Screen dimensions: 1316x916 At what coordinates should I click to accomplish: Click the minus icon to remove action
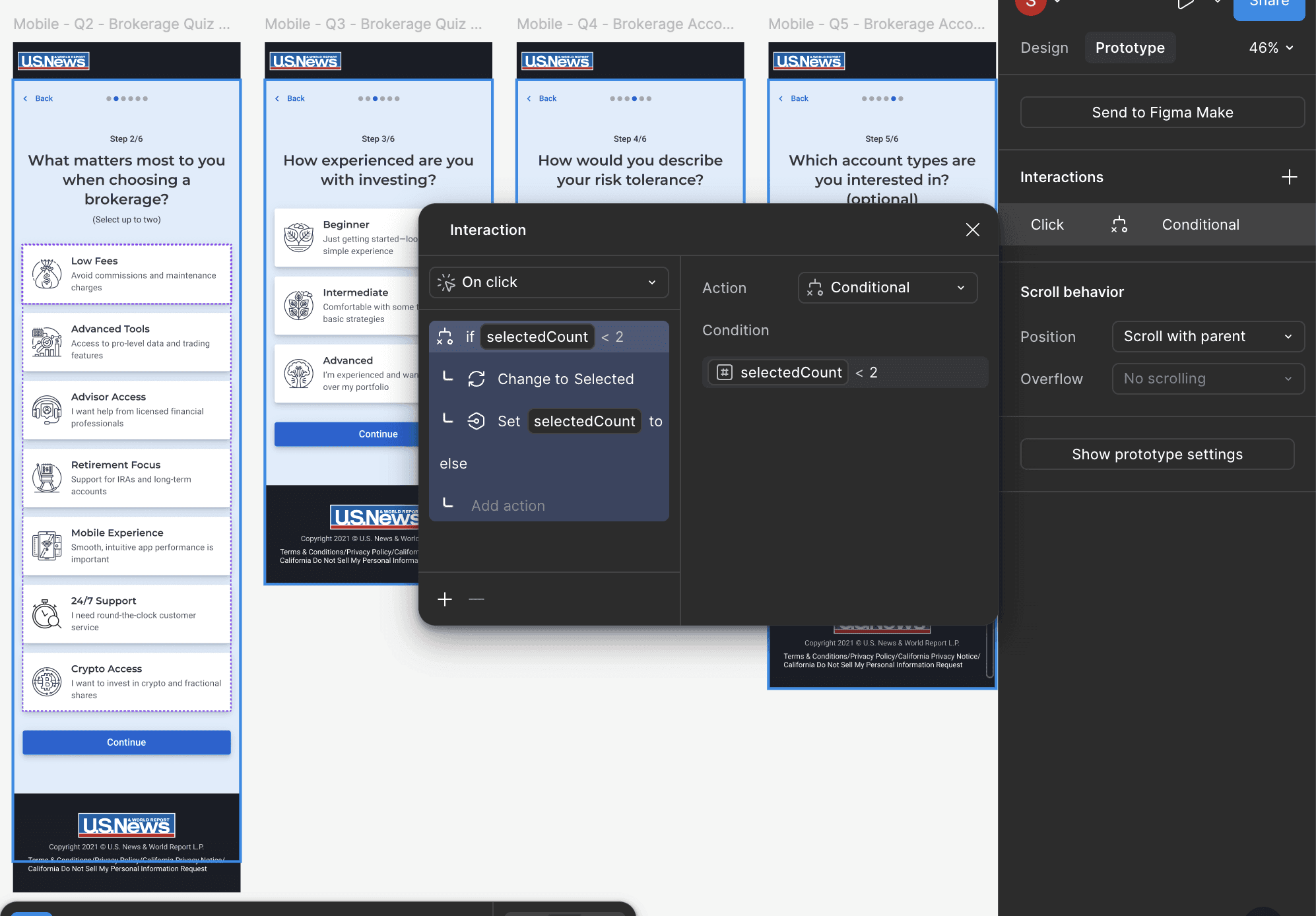(477, 599)
